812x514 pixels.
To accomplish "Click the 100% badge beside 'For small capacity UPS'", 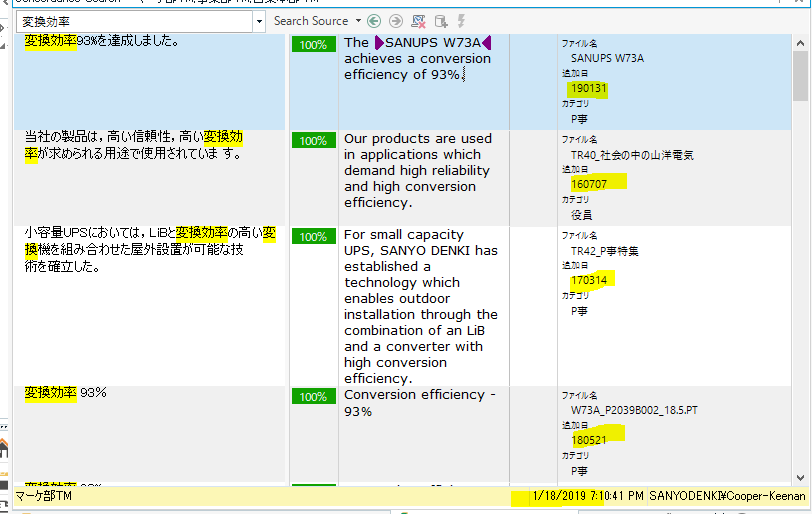I will [313, 237].
